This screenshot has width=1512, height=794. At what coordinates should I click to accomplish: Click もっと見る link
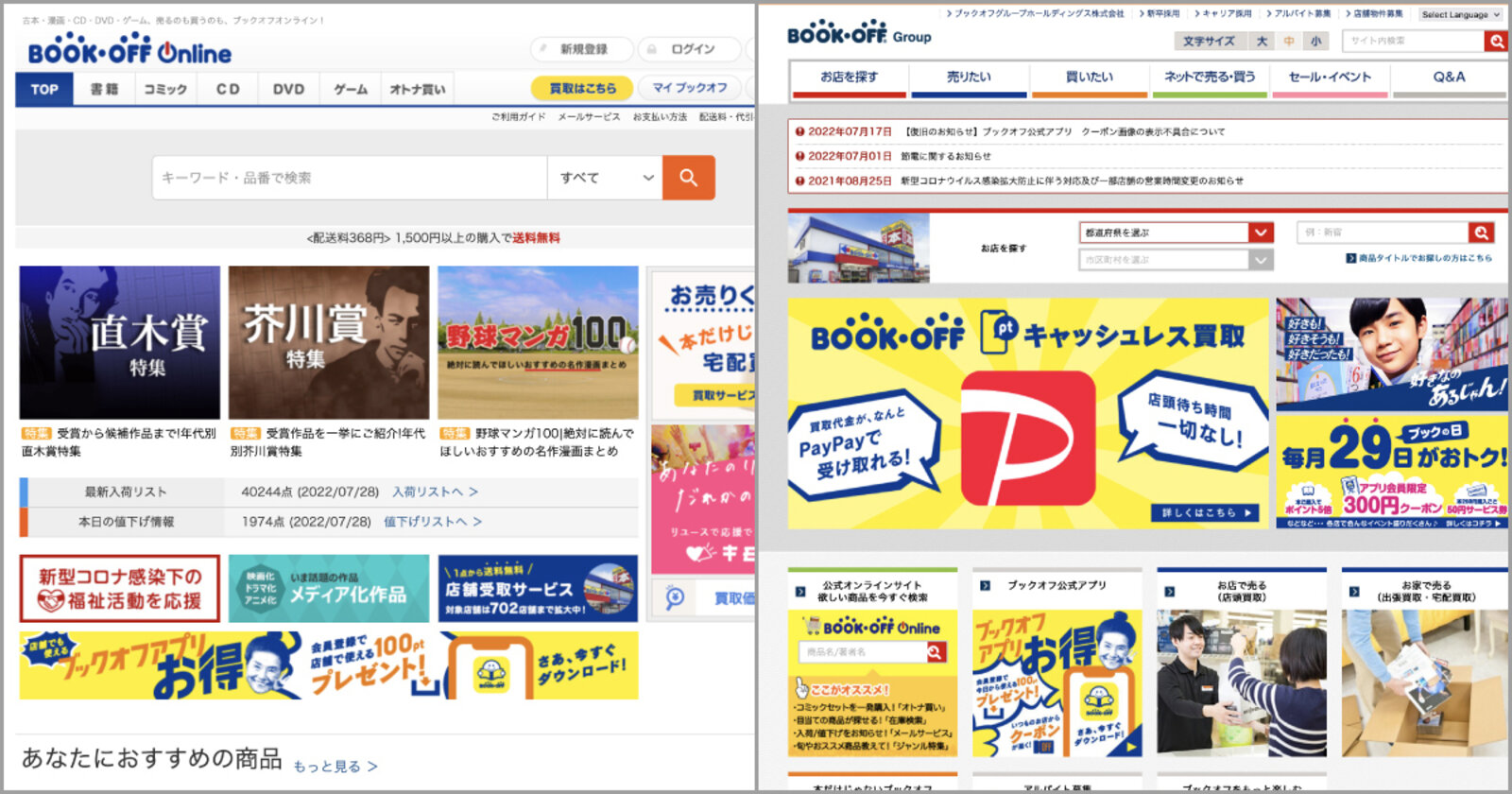coord(335,767)
